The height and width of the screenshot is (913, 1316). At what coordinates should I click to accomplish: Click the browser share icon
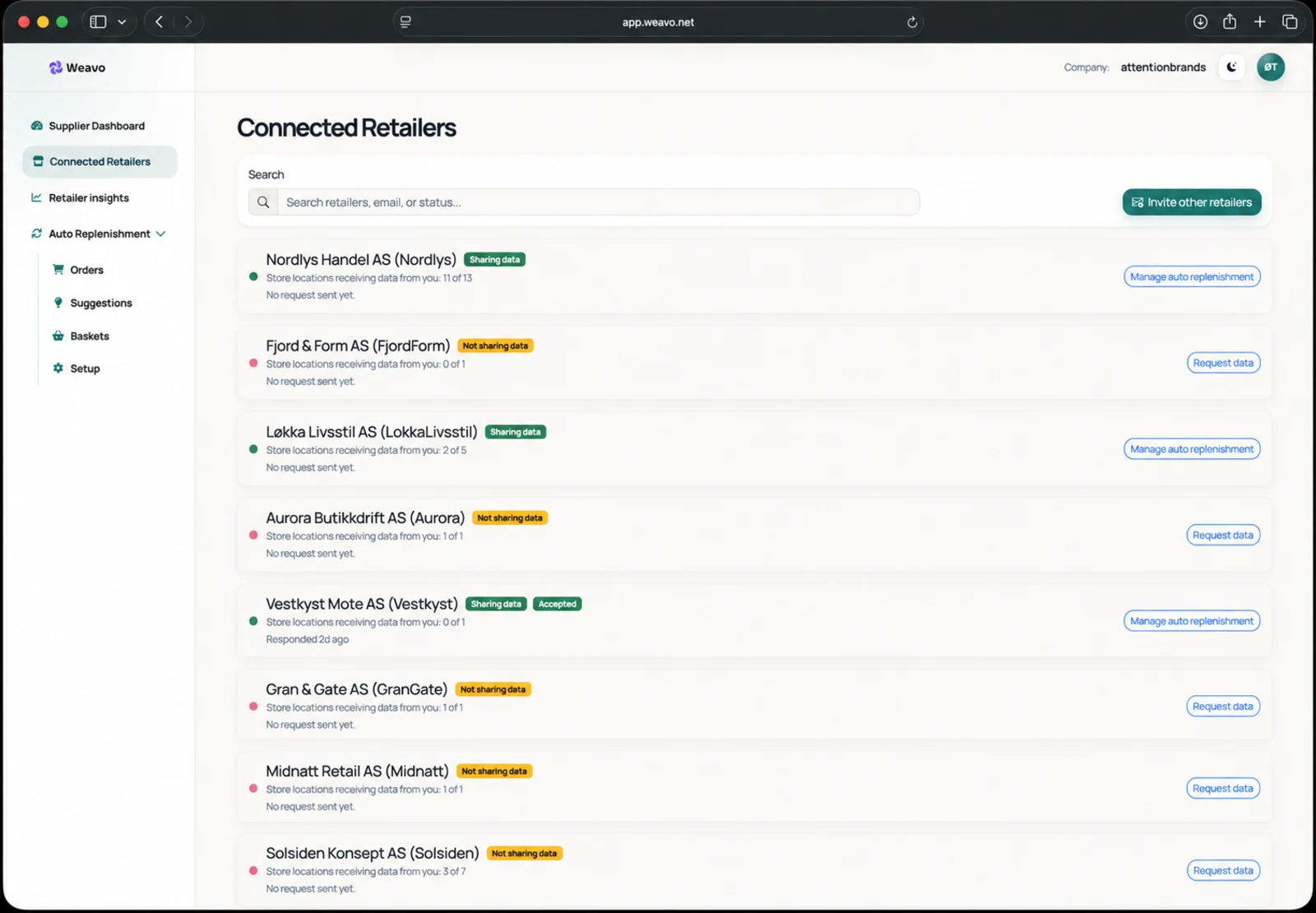click(x=1230, y=22)
